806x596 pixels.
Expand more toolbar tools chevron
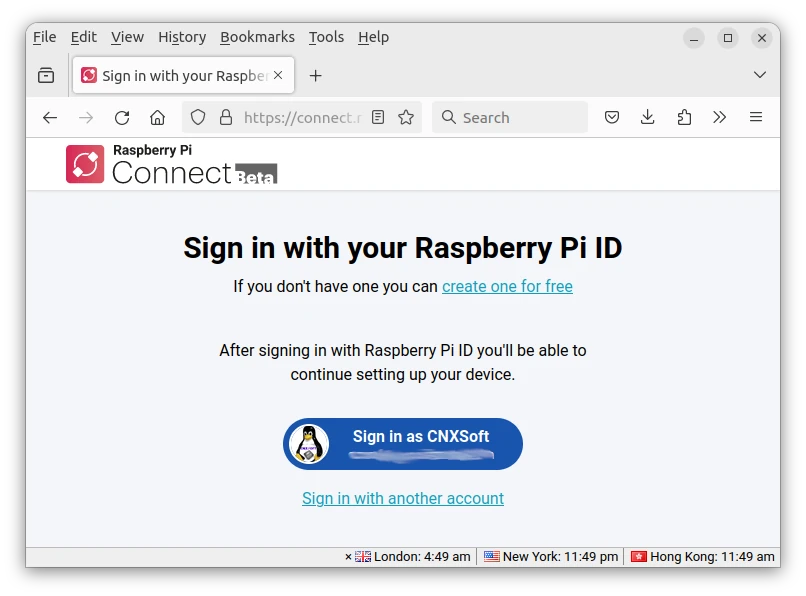tap(720, 117)
